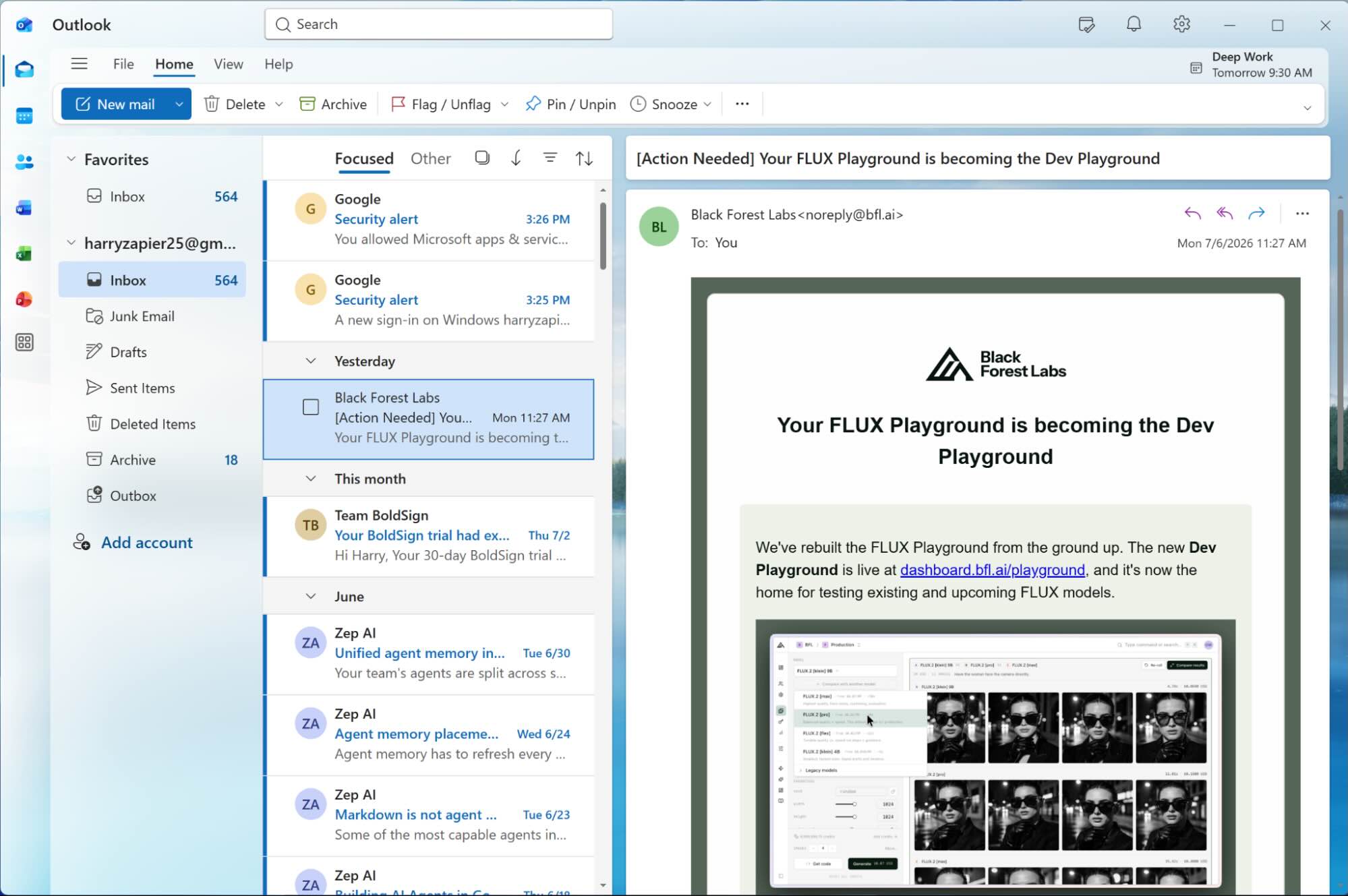The height and width of the screenshot is (896, 1348).
Task: Open People contacts in the app rail
Action: click(x=24, y=162)
